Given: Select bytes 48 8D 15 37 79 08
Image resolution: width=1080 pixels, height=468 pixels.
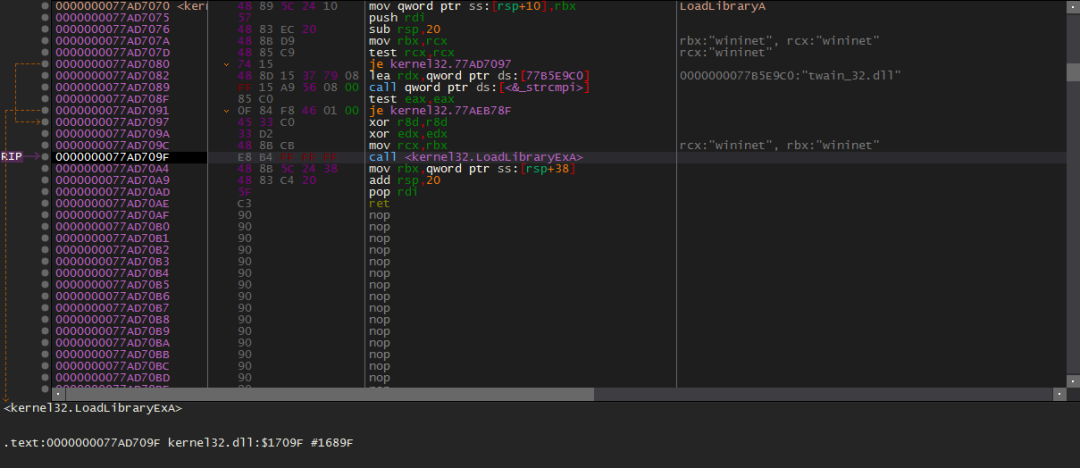Looking at the screenshot, I should (x=298, y=76).
